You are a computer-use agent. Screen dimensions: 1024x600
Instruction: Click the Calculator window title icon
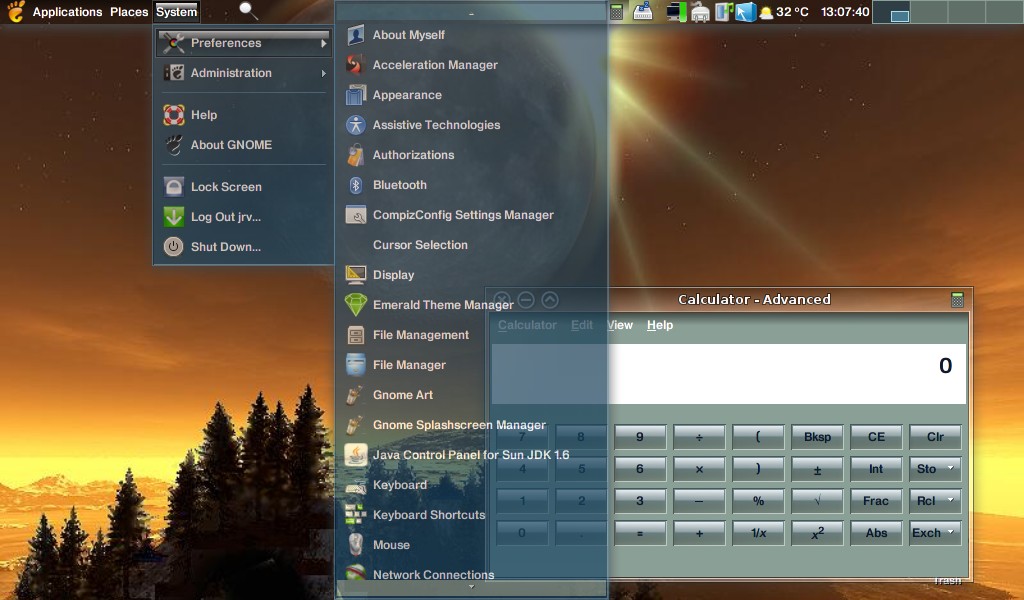point(957,300)
